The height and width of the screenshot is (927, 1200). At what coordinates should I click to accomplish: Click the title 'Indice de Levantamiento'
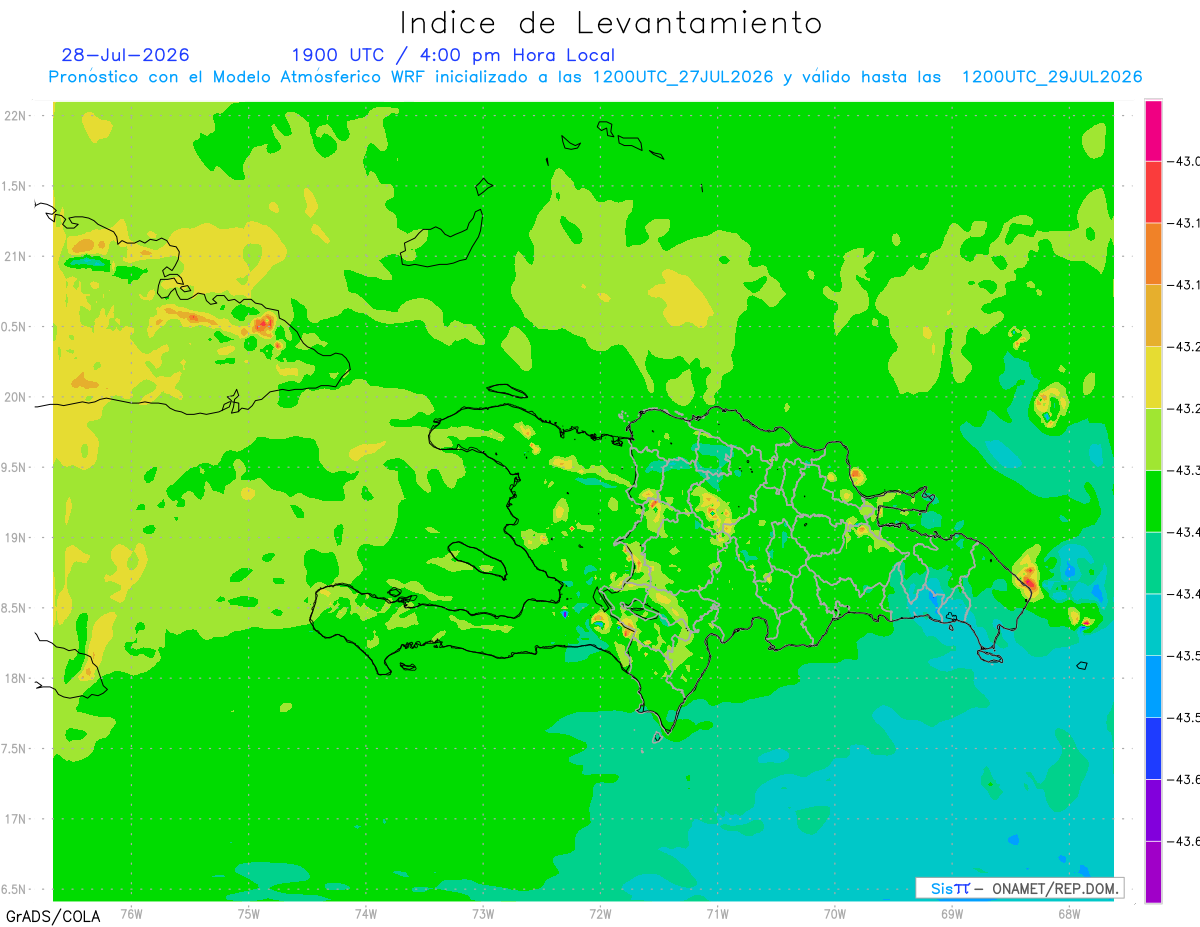[610, 23]
